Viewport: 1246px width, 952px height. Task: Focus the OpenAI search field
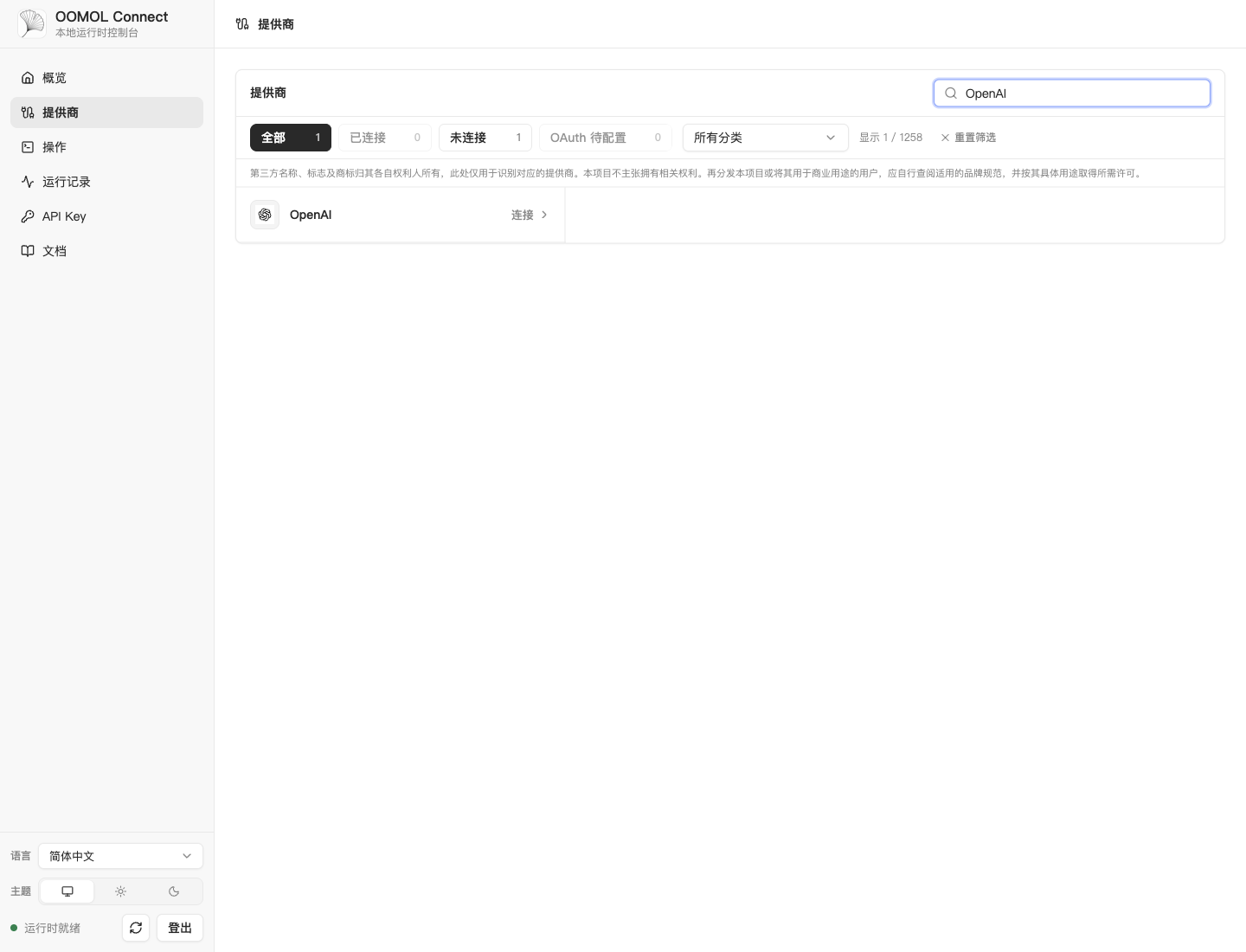click(x=1071, y=93)
